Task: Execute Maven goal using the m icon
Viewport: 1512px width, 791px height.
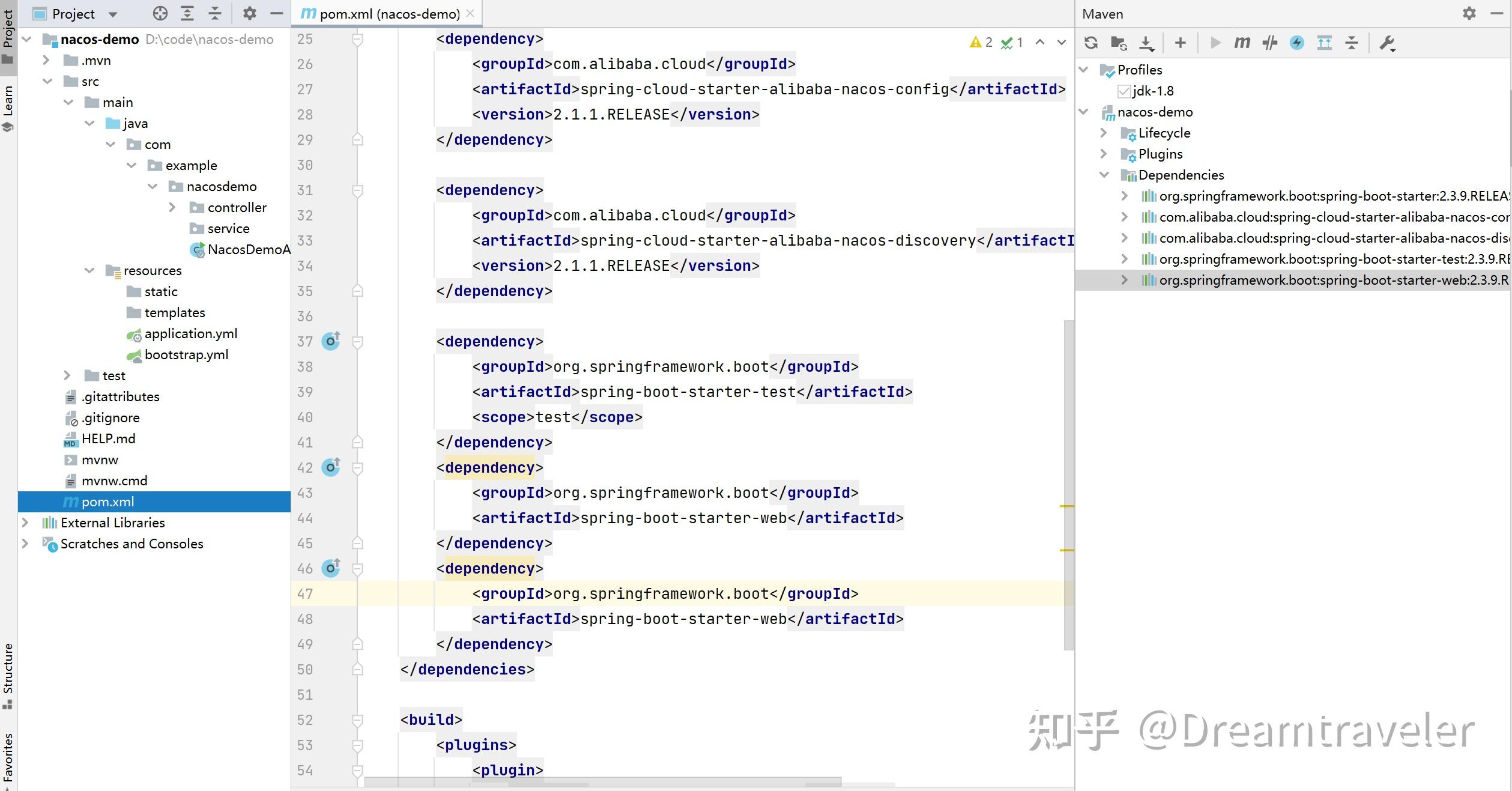Action: click(1241, 43)
